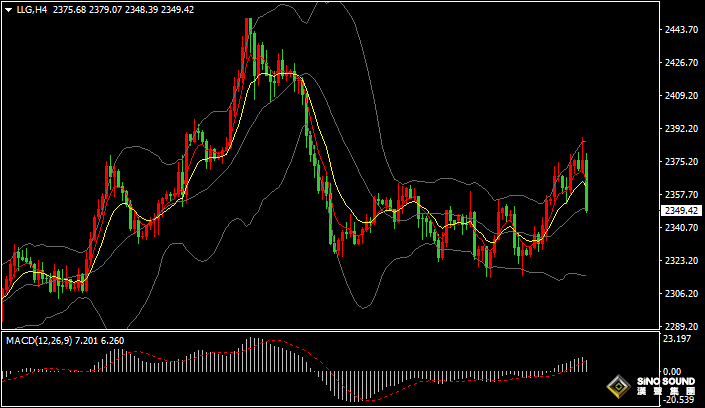Click the 2443.70 price axis label

681,30
